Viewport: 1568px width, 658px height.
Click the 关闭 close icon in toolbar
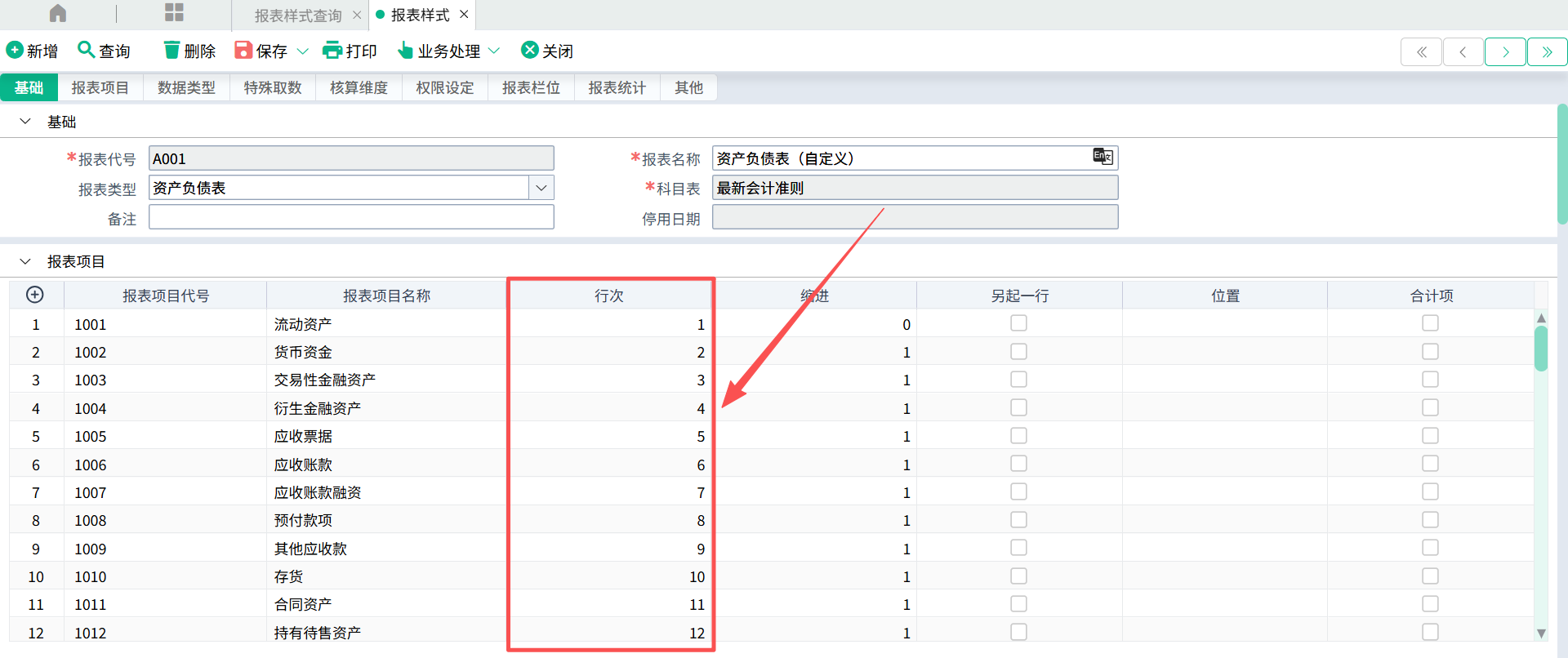[530, 50]
